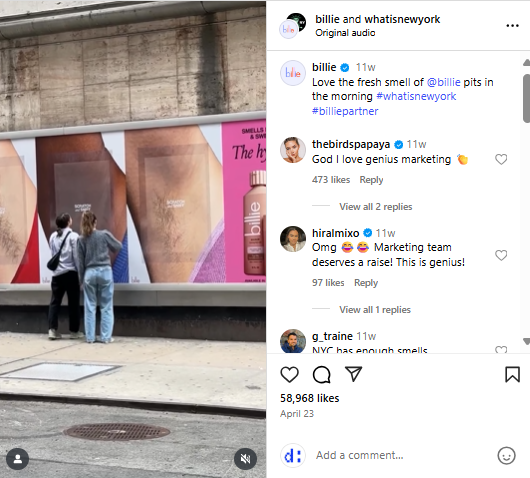The height and width of the screenshot is (478, 530).
Task: Expand View all 1 replies
Action: click(x=375, y=310)
